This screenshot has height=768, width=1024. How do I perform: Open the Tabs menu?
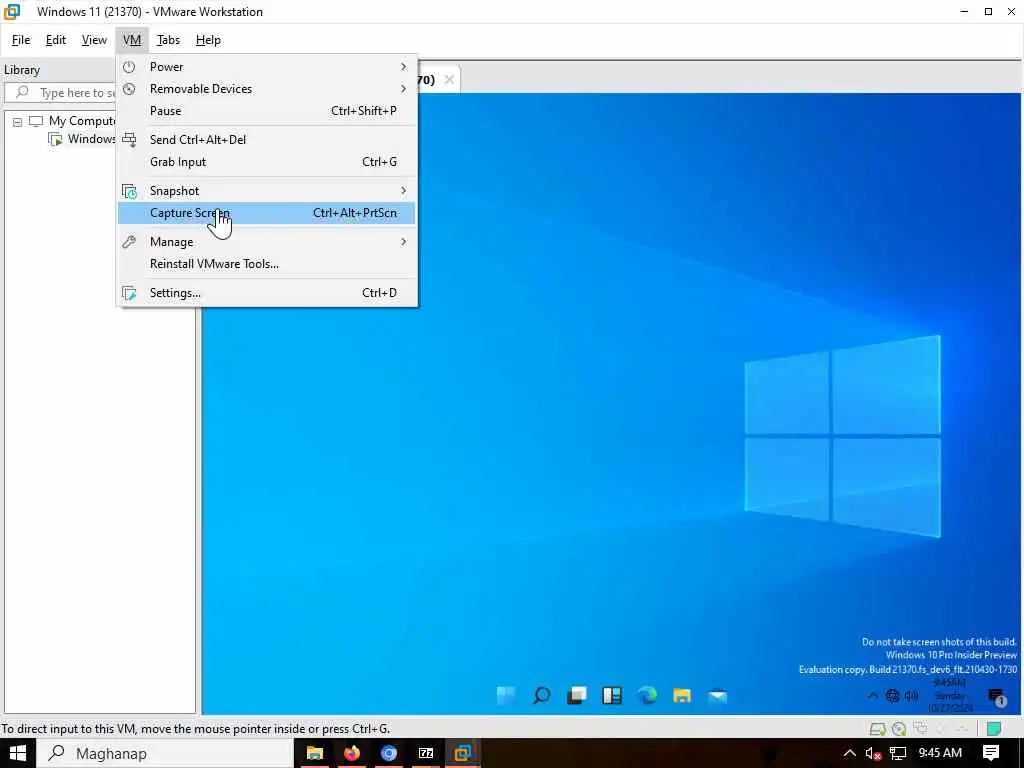click(168, 40)
